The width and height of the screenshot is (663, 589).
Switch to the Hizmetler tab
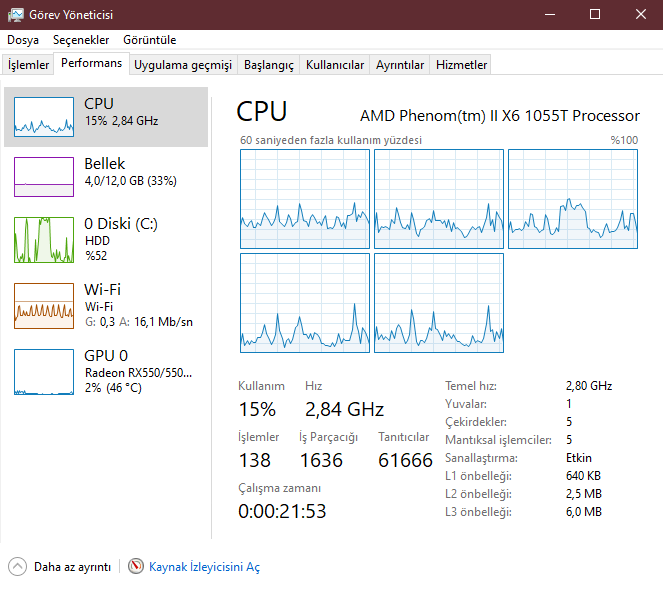[462, 65]
